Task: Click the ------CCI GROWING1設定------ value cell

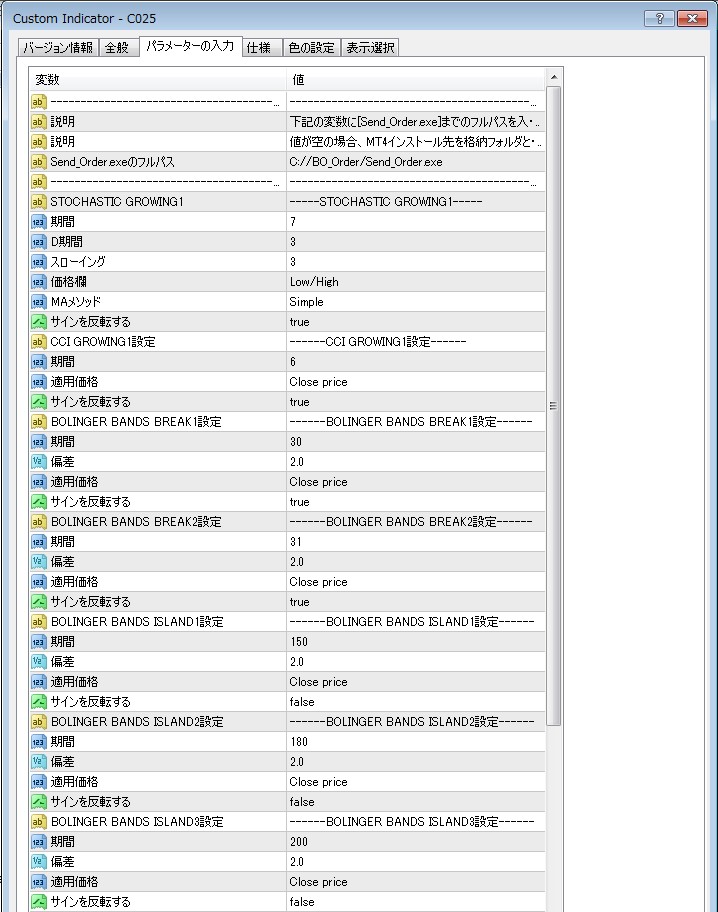Action: pyautogui.click(x=416, y=342)
